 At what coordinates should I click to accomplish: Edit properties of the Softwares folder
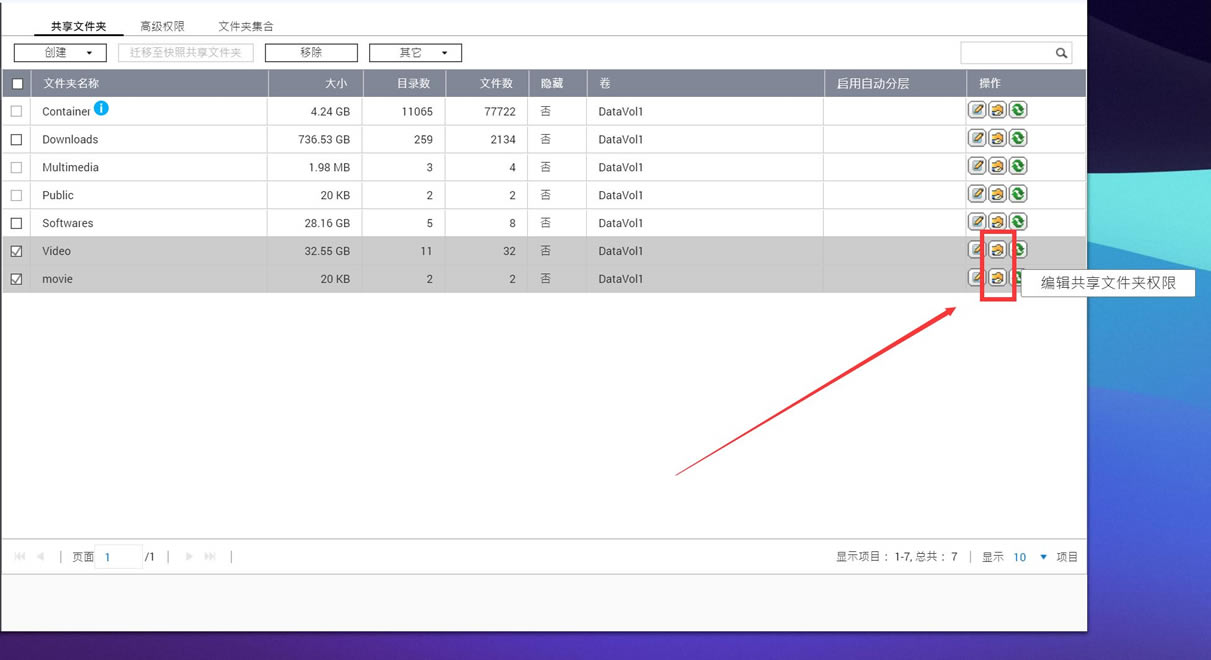977,222
